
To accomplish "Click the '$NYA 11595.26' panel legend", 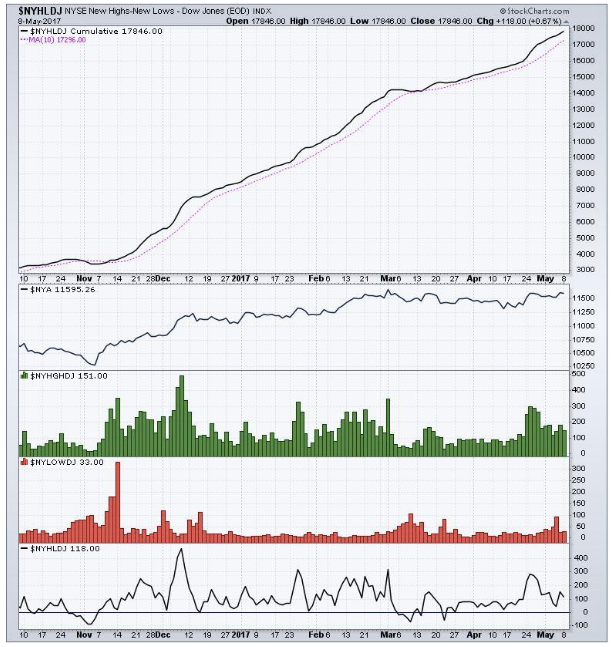I will (58, 289).
